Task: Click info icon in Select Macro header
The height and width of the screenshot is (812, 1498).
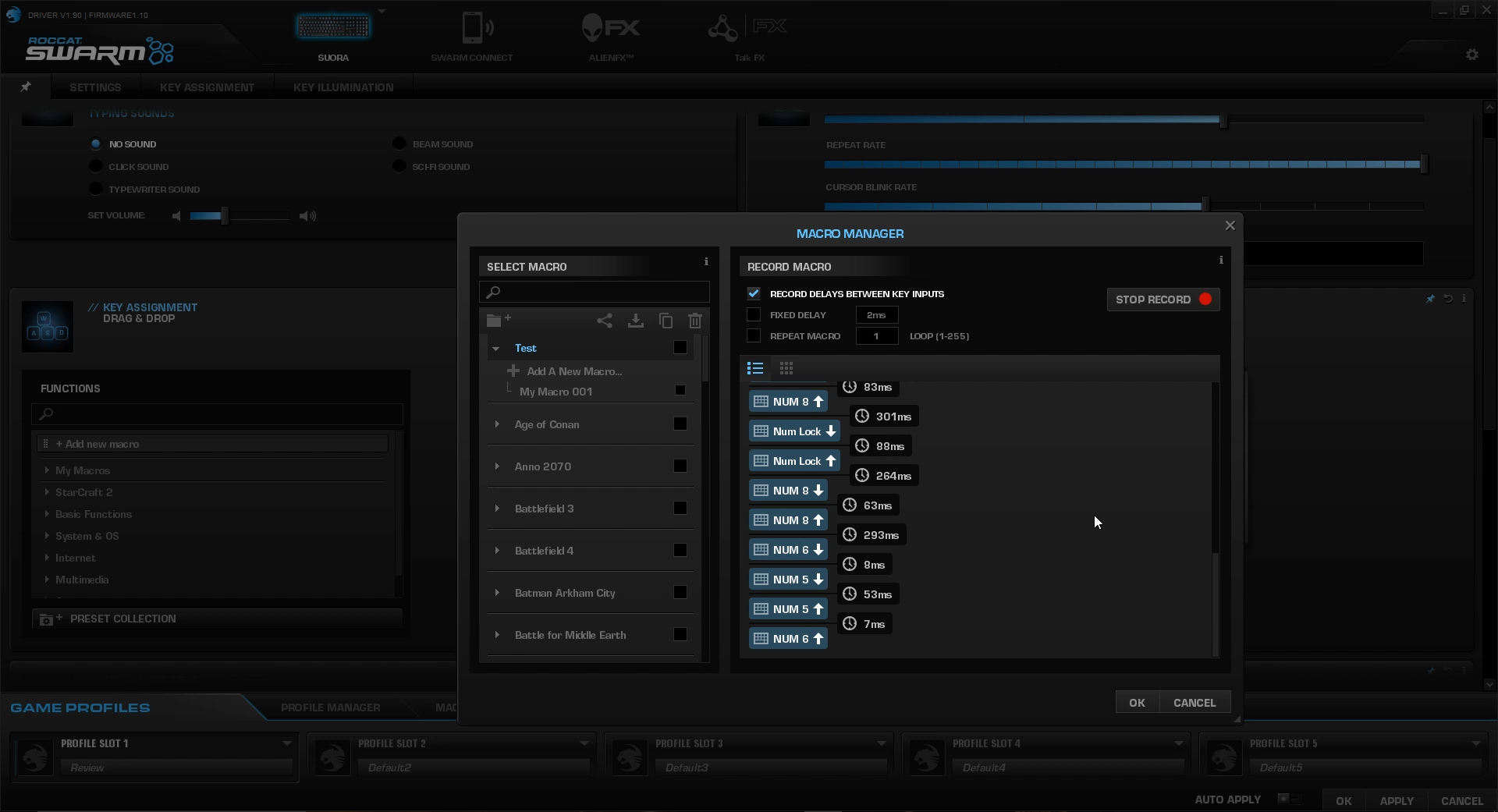Action: point(706,261)
